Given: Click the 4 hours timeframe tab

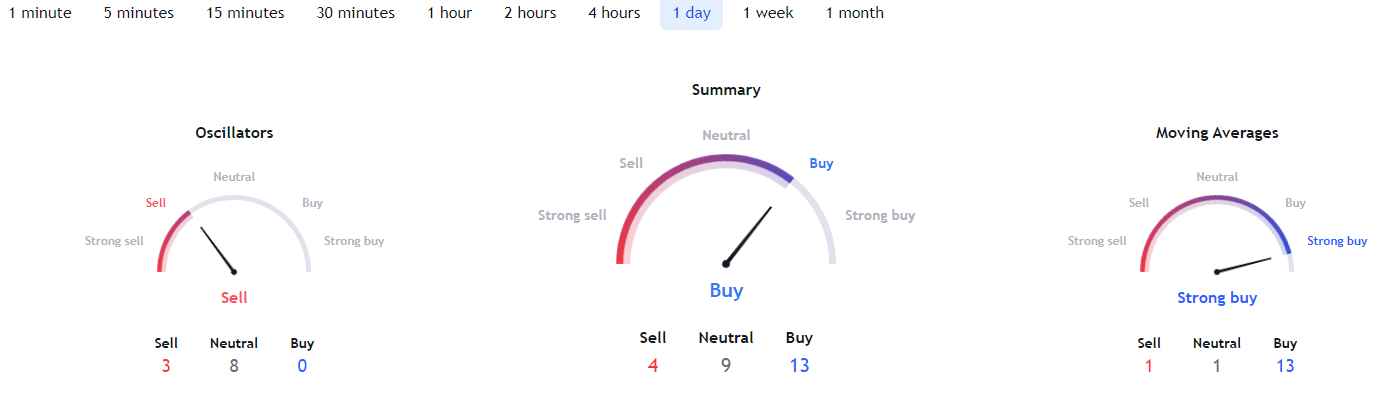Looking at the screenshot, I should click(614, 13).
